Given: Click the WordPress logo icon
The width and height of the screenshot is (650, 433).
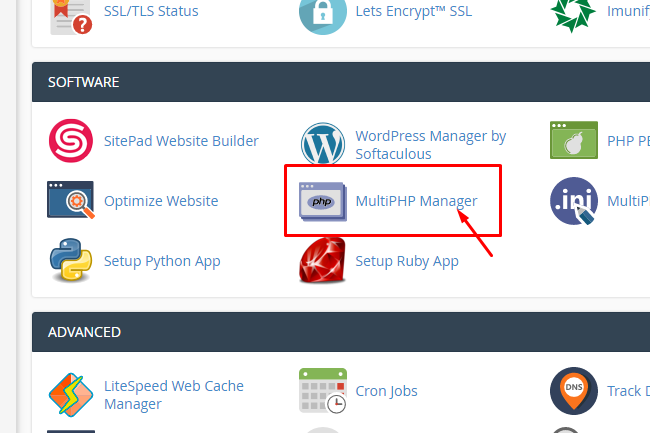Looking at the screenshot, I should click(323, 144).
